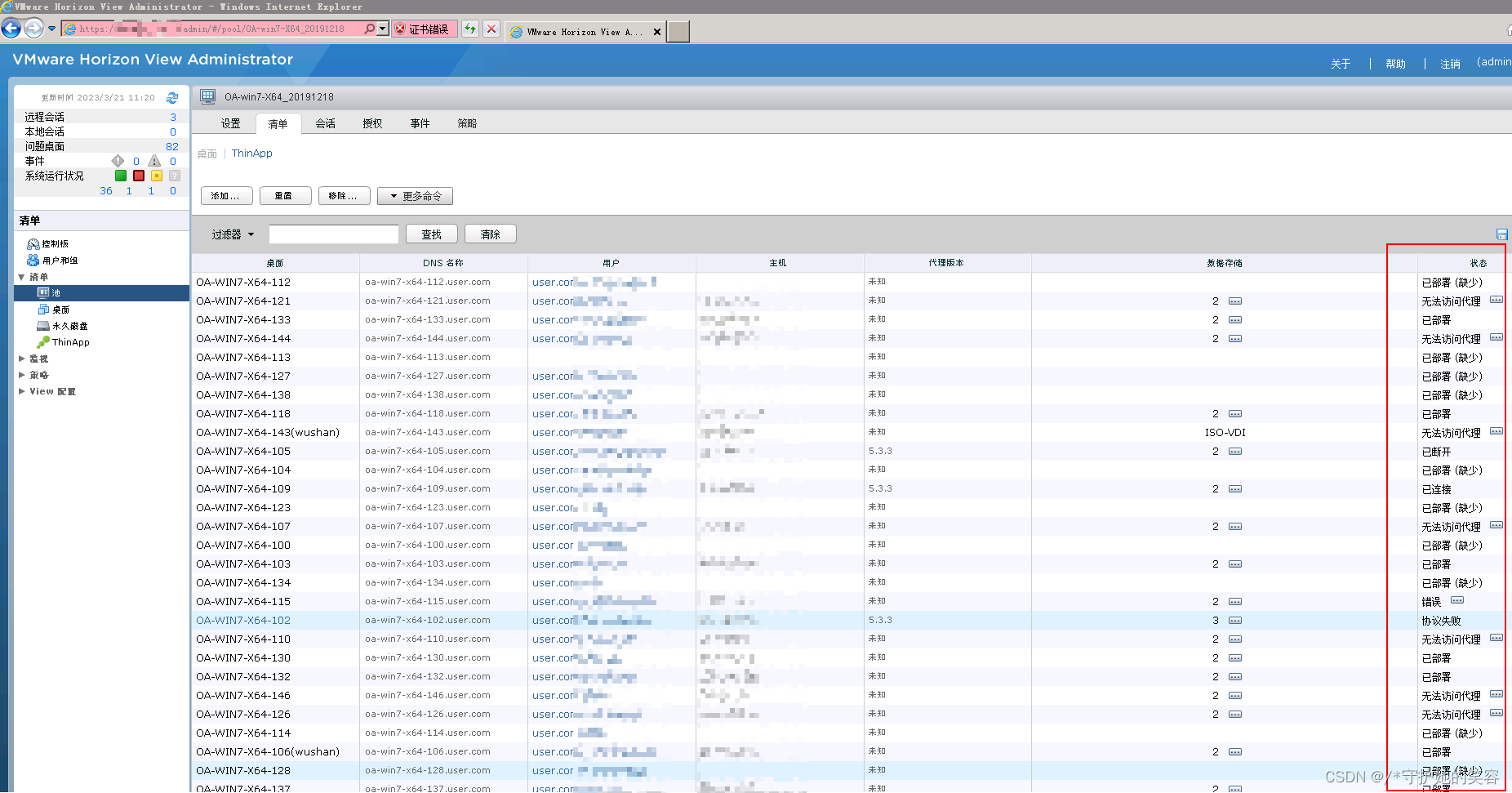
Task: Click the remote sessions count 3
Action: [173, 117]
